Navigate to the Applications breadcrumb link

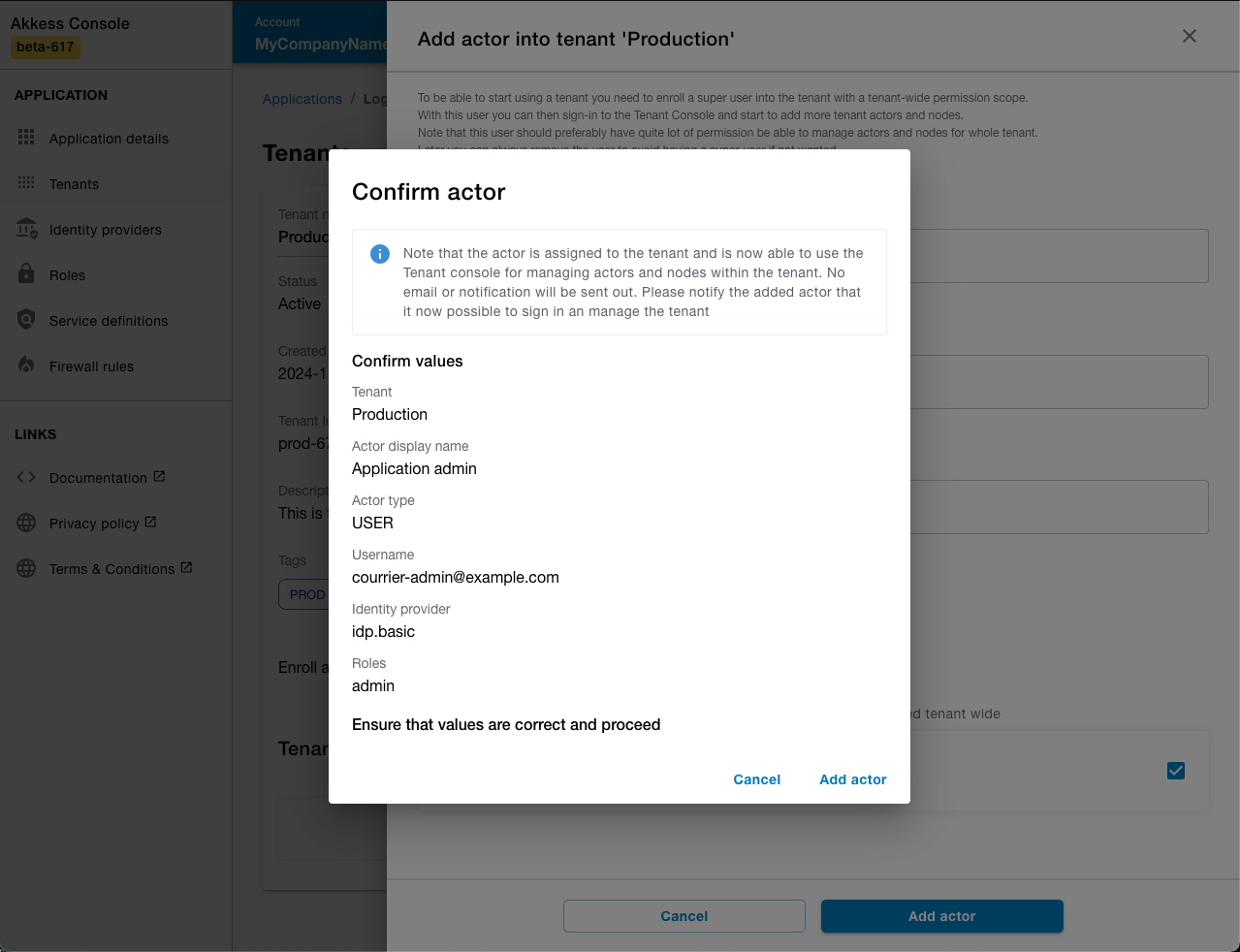(302, 98)
